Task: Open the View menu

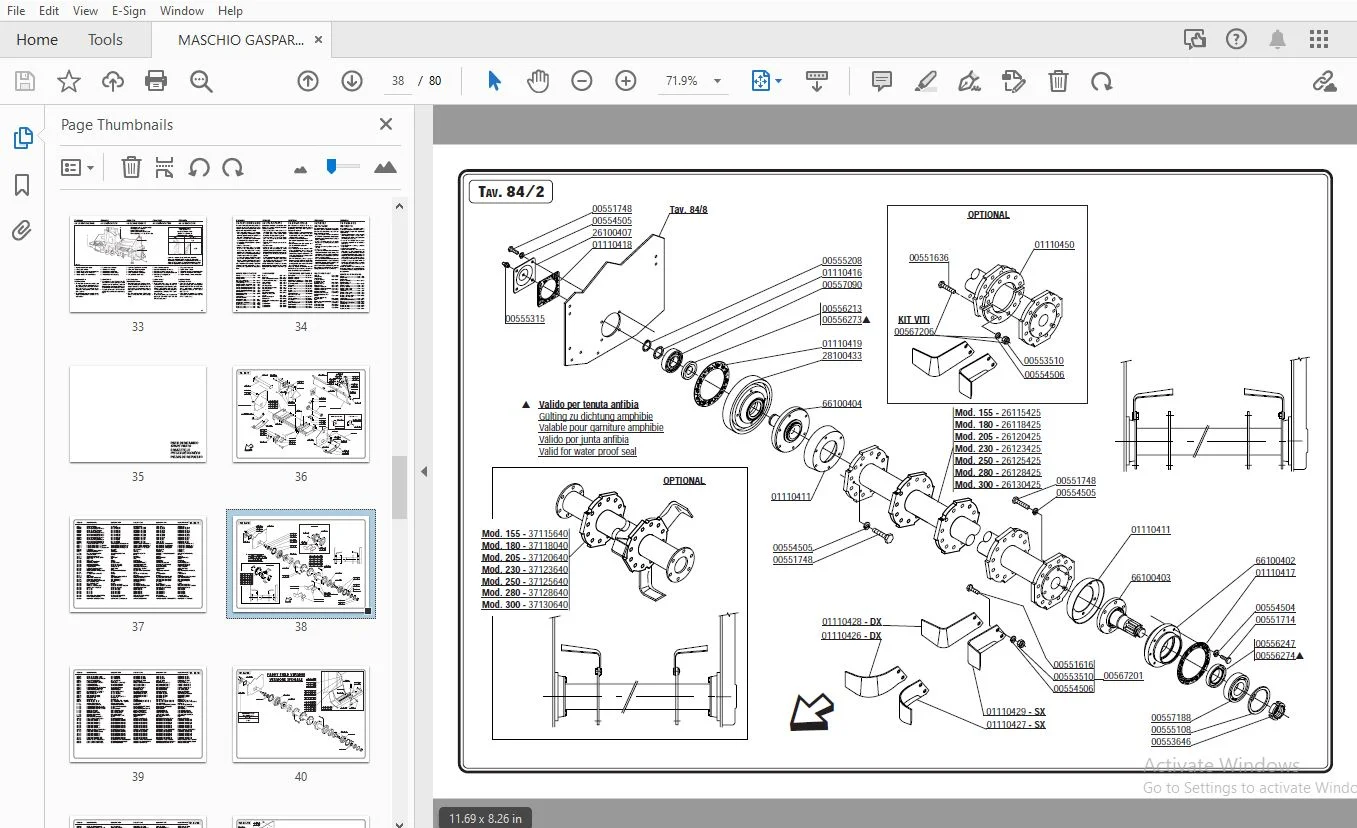Action: [x=86, y=11]
